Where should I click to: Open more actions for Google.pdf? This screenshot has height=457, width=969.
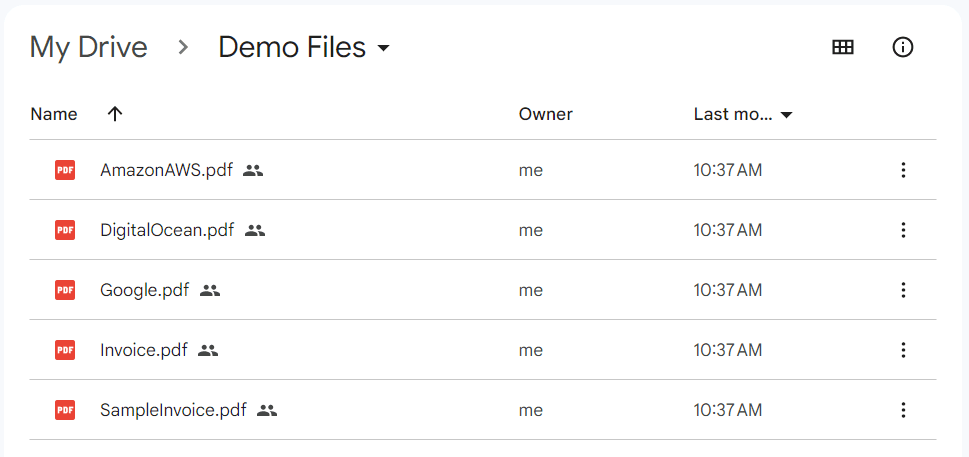(903, 290)
